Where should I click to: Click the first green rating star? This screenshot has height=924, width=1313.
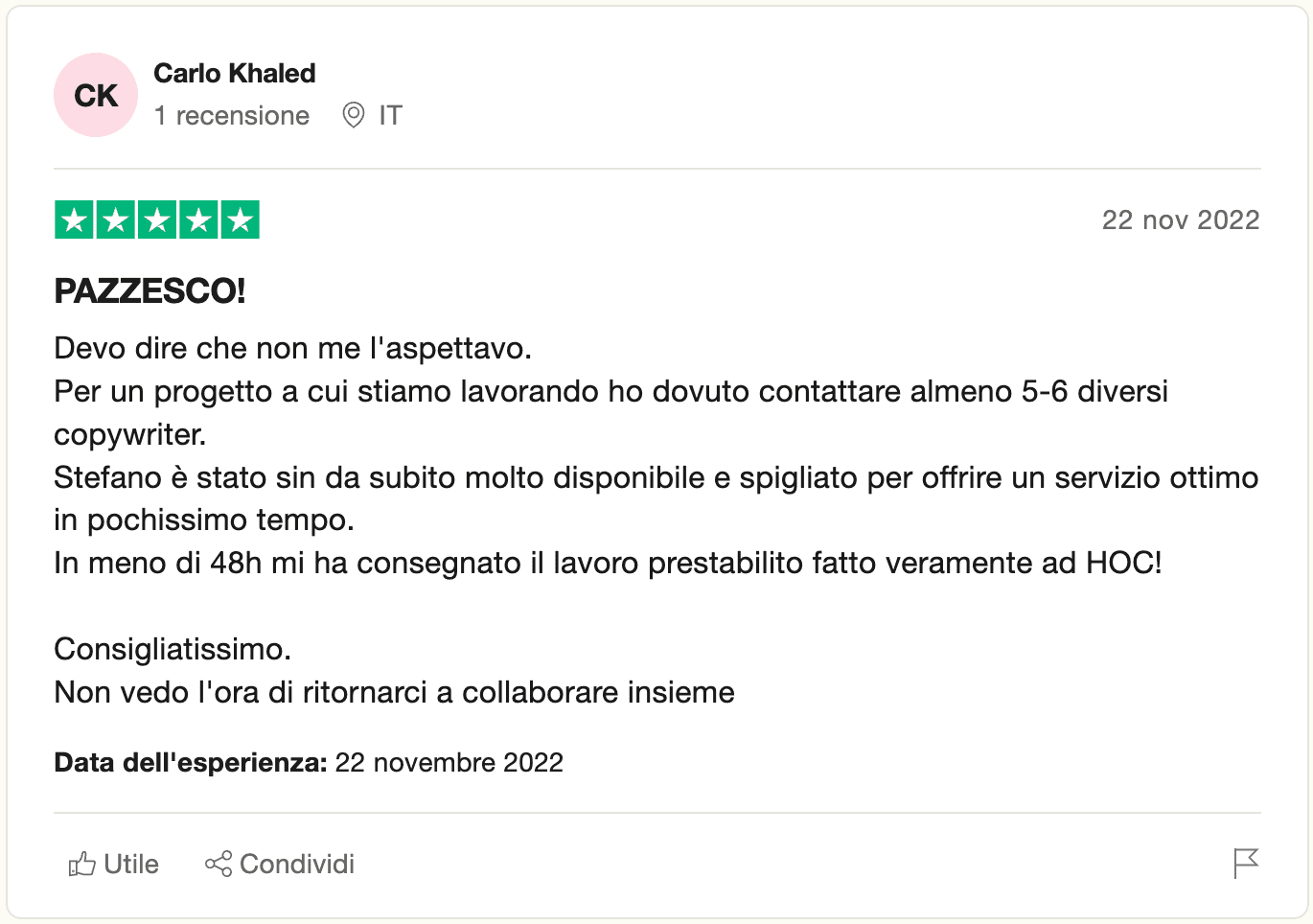click(x=74, y=219)
